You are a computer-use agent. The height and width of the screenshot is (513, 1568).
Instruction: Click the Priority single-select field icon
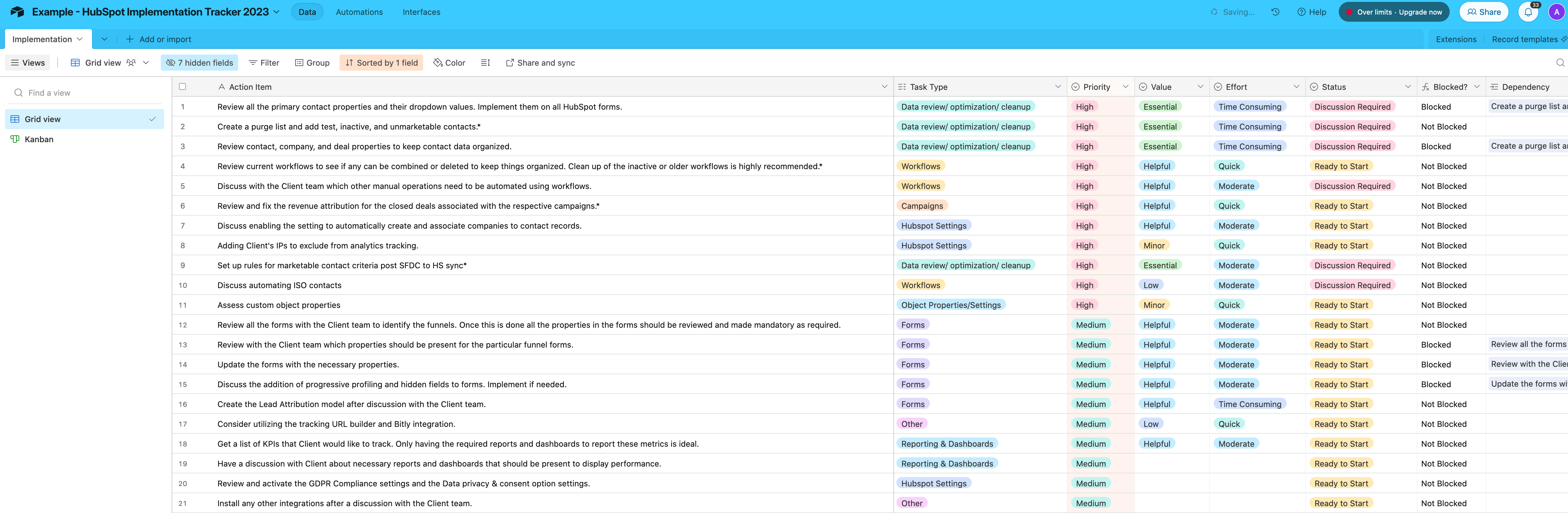pos(1075,87)
